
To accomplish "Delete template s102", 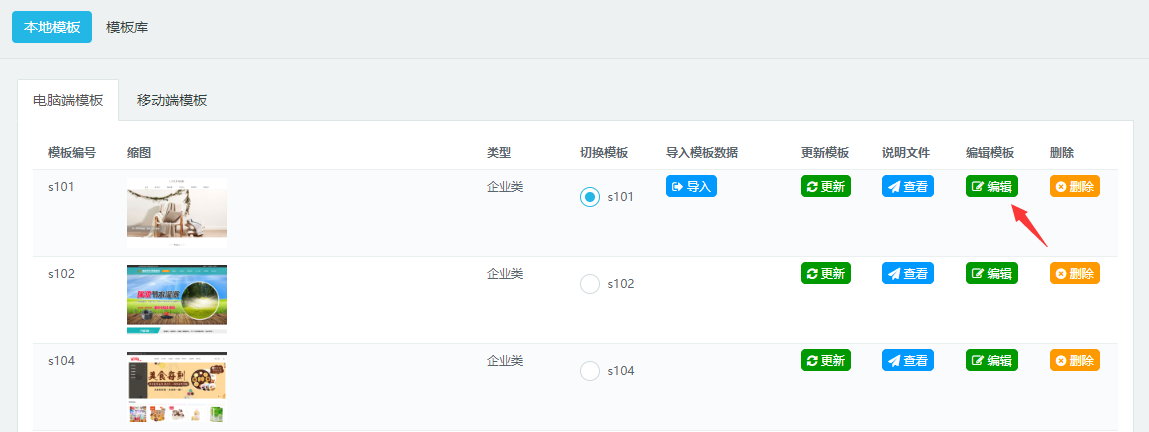I will tap(1074, 273).
